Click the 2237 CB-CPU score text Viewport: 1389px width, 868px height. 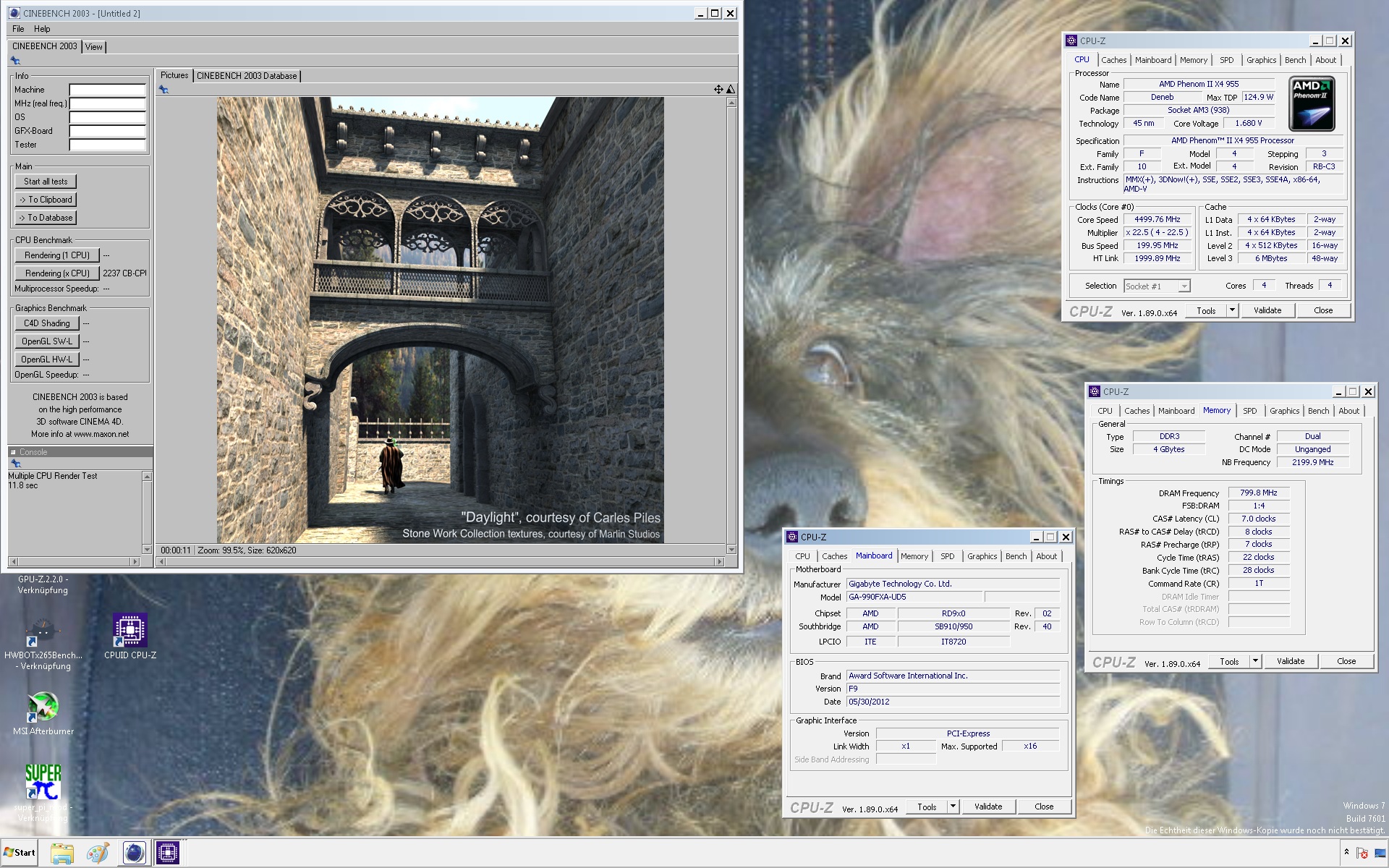click(124, 273)
